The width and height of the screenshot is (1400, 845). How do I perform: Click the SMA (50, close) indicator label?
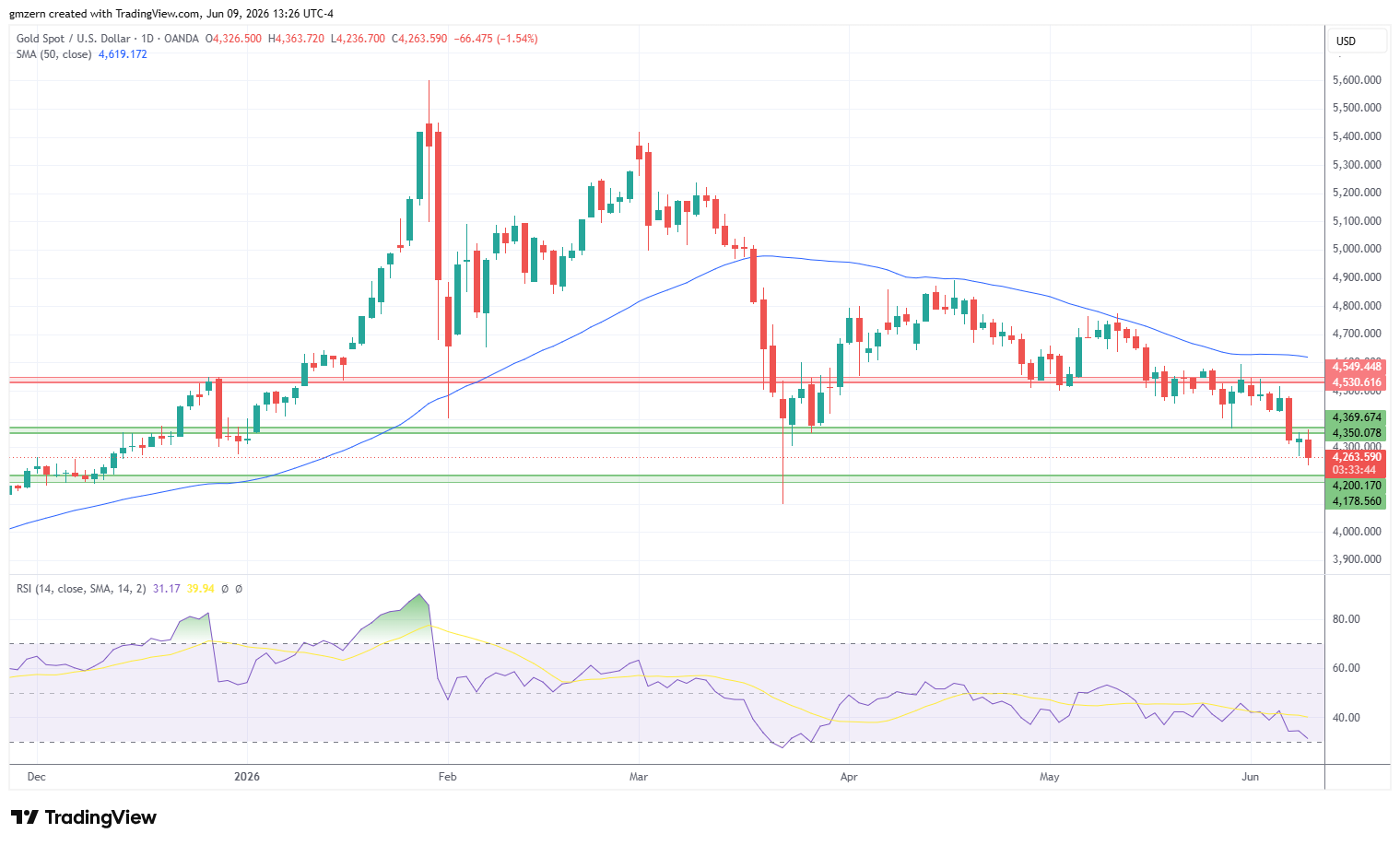pos(54,54)
